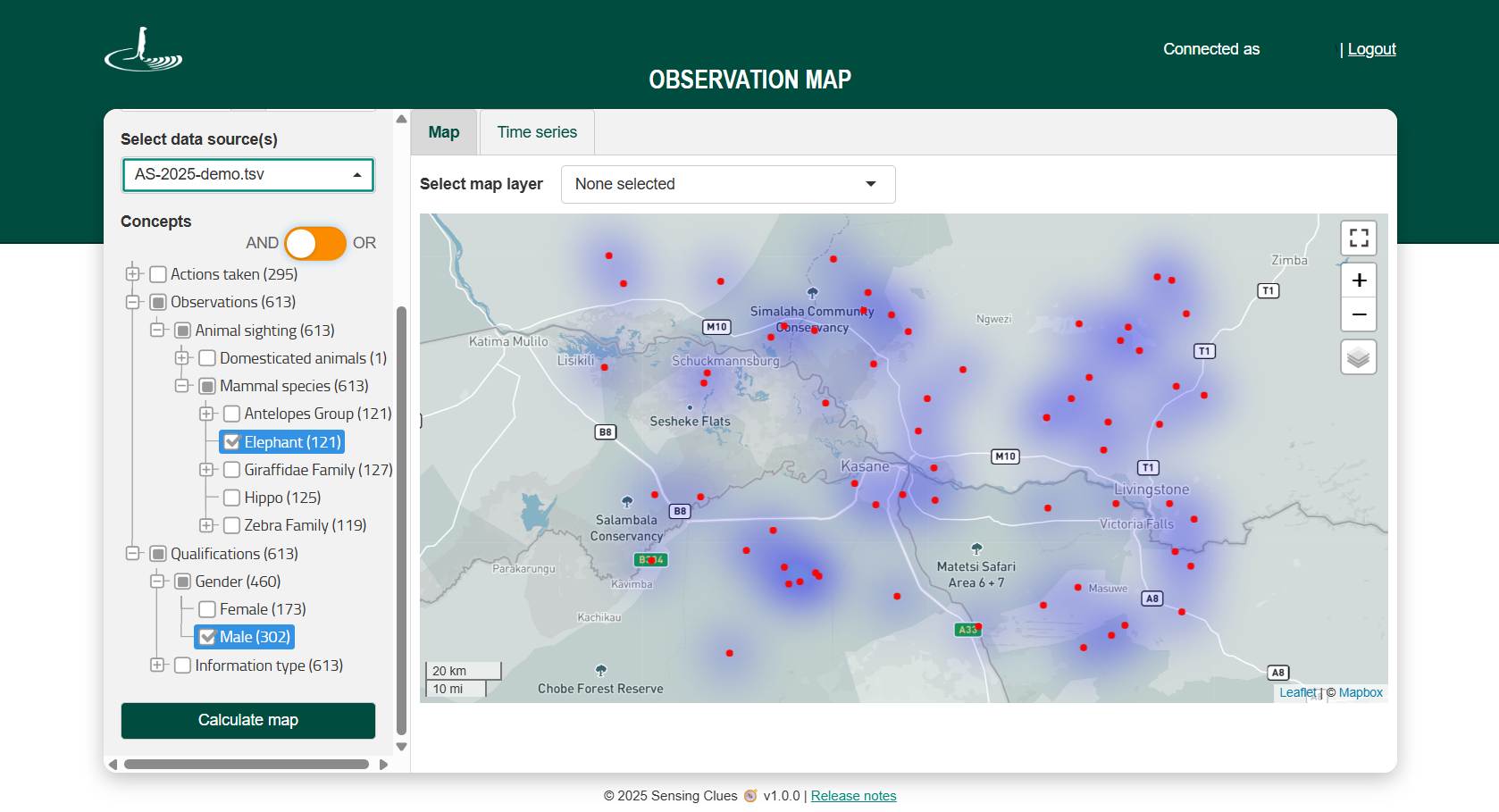
Task: Enter fullscreen map view
Action: coord(1359,238)
